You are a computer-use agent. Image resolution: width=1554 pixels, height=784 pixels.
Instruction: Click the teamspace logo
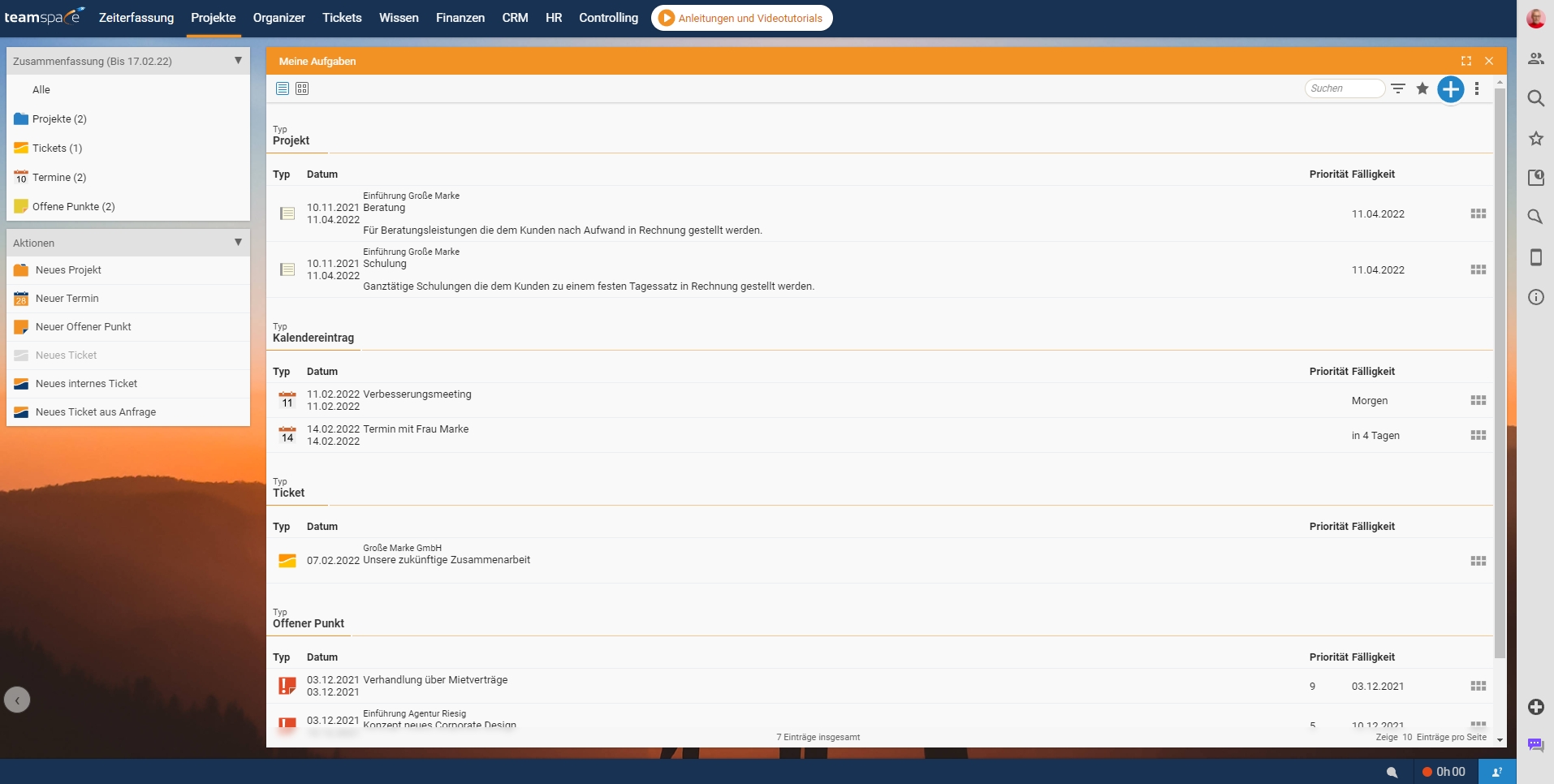44,17
